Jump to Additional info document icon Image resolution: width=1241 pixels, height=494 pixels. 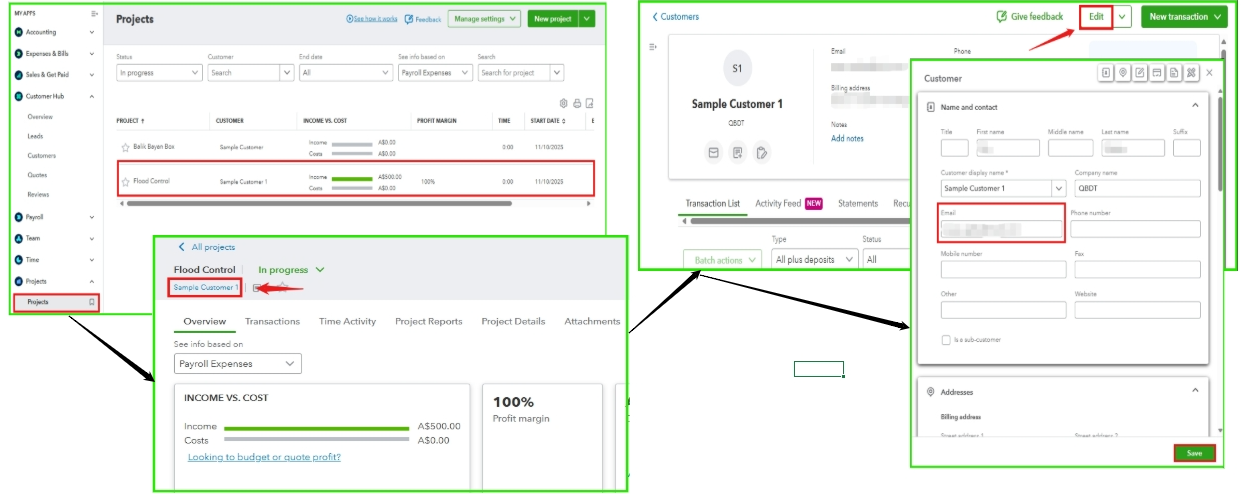(x=1174, y=73)
